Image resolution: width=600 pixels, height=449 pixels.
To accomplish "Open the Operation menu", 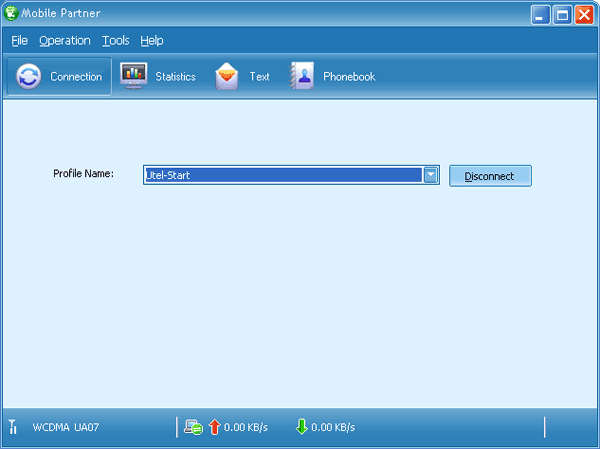I will point(65,41).
